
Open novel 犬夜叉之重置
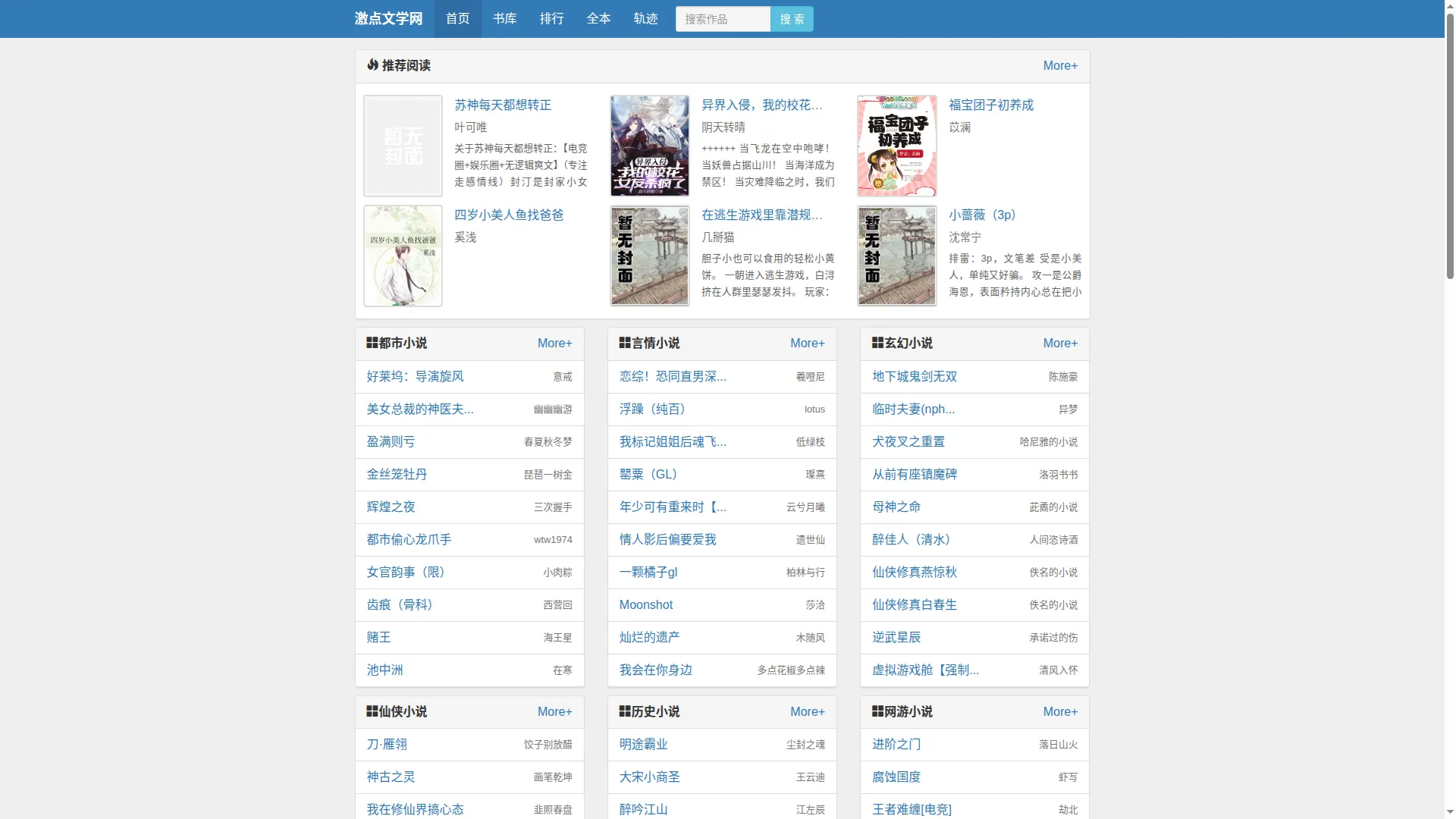(x=908, y=441)
